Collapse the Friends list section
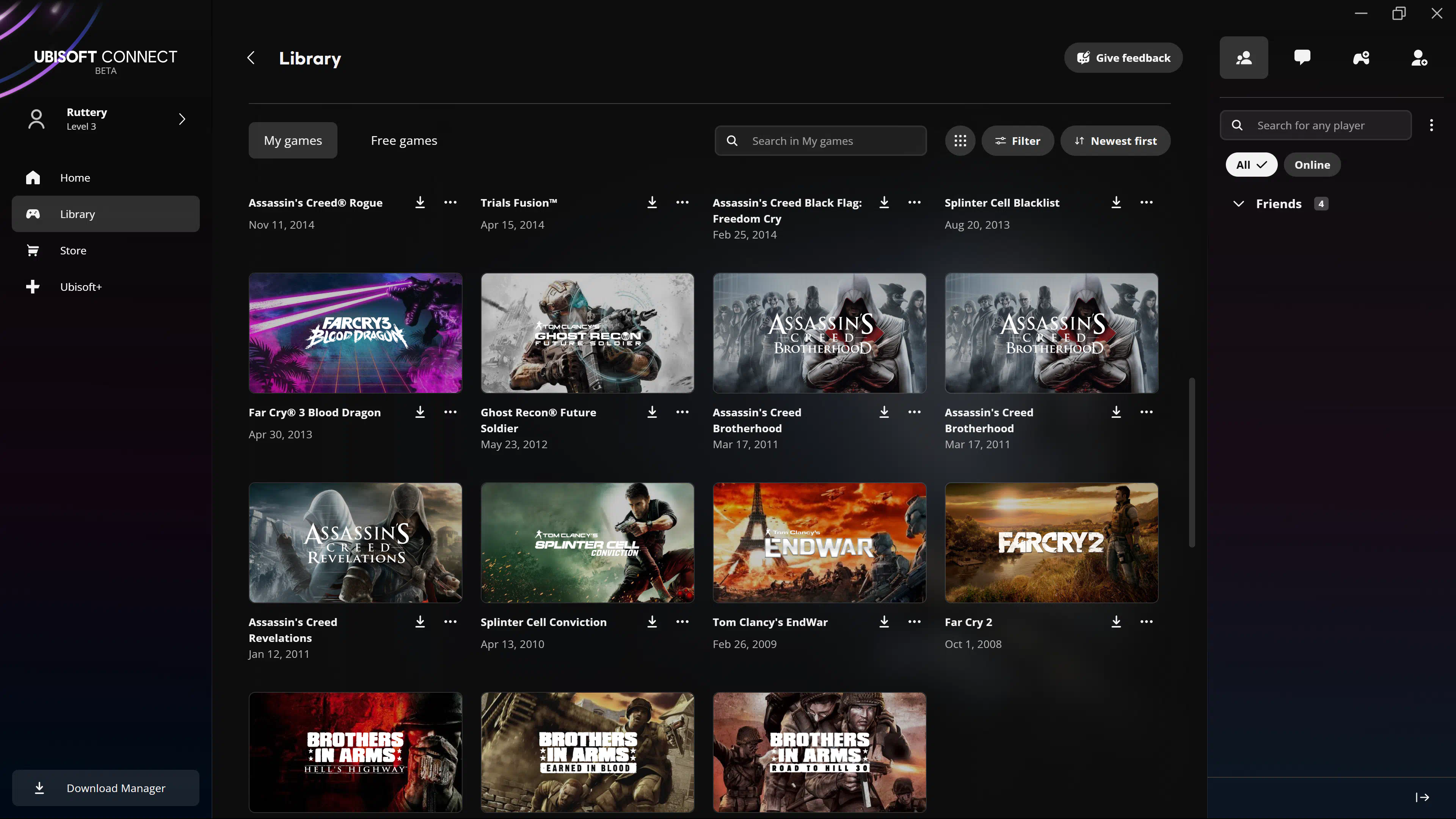 point(1238,204)
